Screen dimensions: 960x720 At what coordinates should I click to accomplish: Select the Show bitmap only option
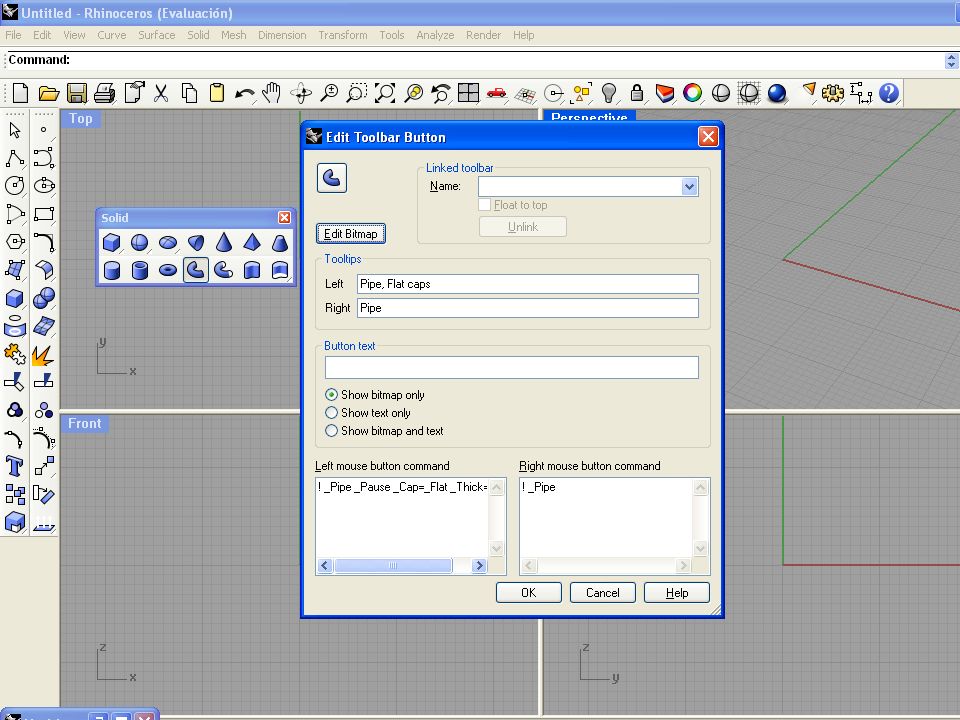331,395
